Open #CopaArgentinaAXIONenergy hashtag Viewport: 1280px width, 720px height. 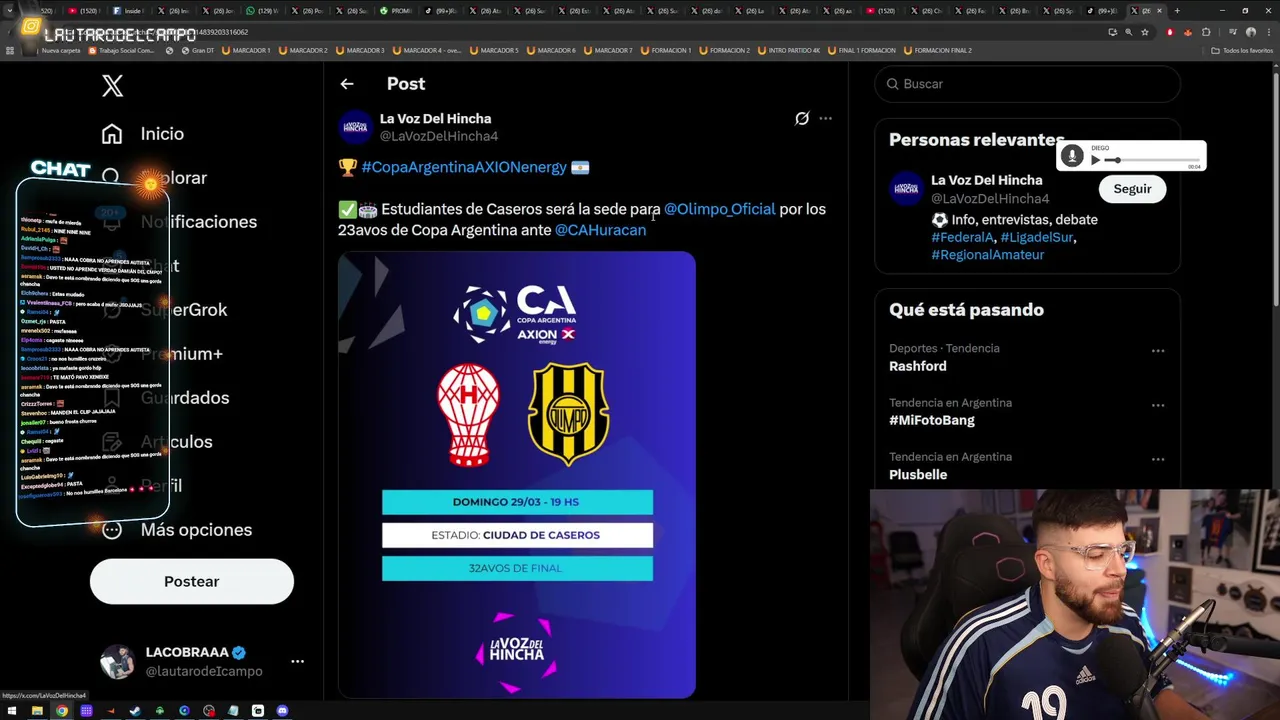pyautogui.click(x=464, y=167)
